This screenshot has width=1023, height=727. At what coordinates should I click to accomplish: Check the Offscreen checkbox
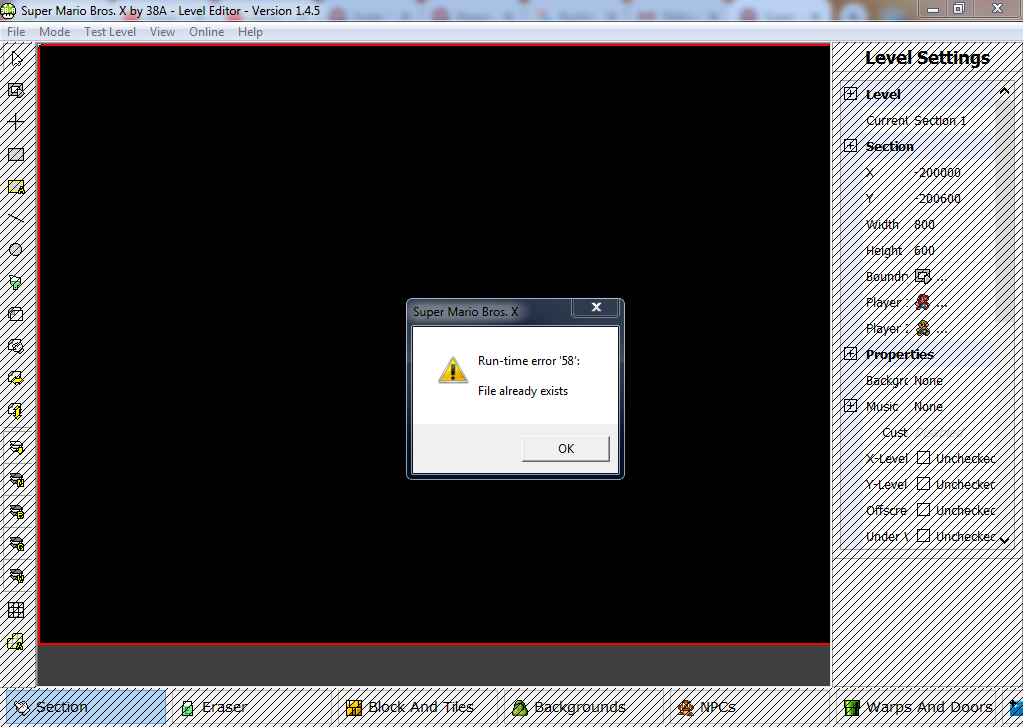click(923, 510)
